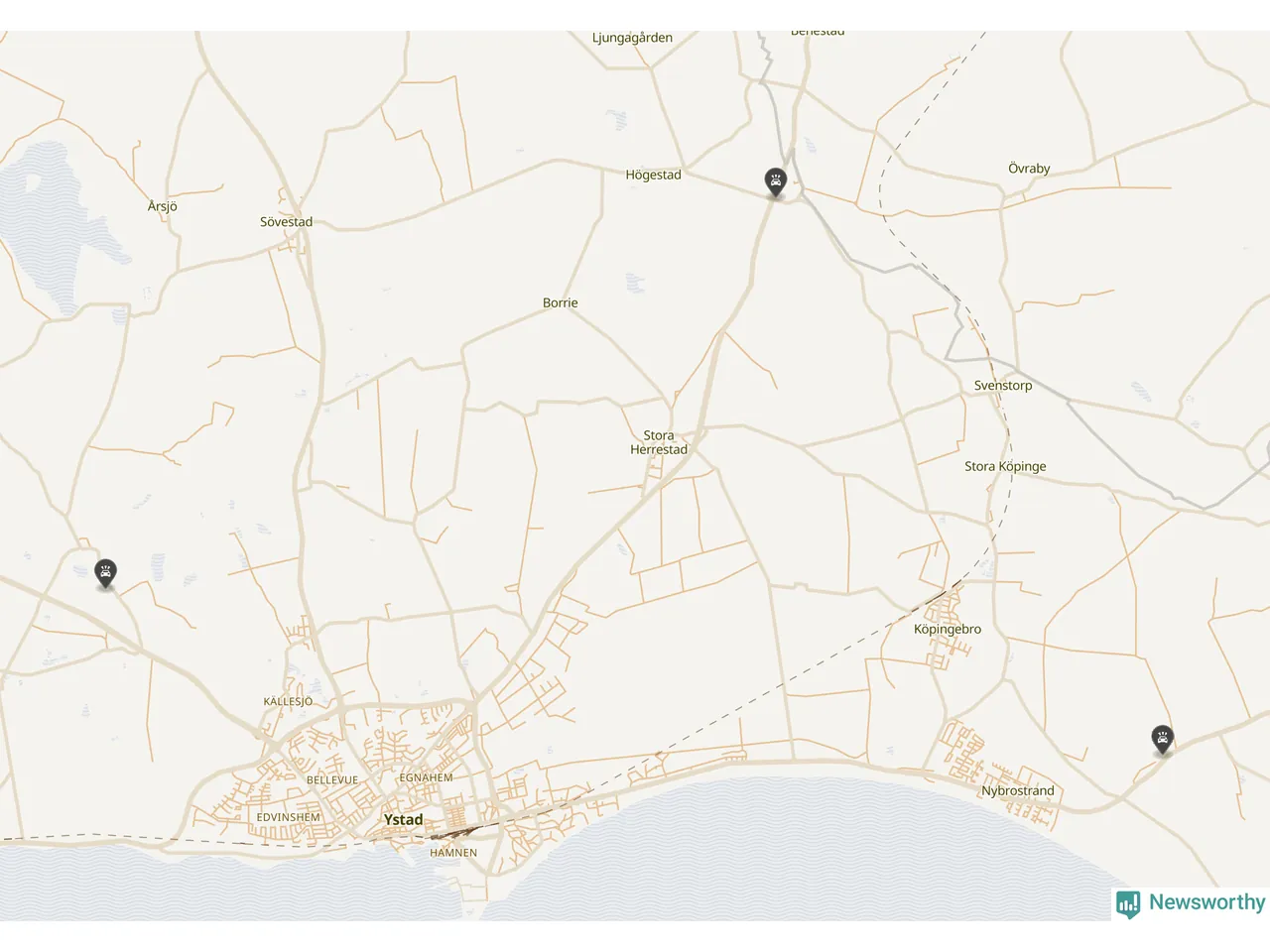Select the Stora Herrestad label

click(659, 442)
